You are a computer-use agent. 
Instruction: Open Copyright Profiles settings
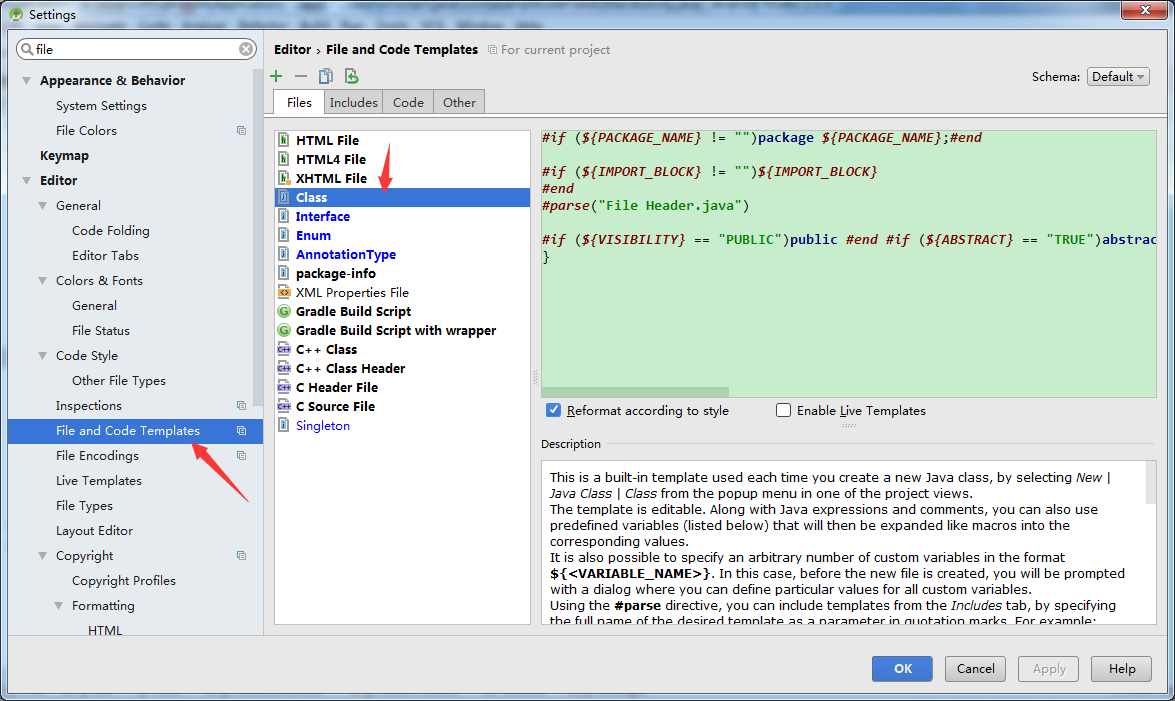[124, 580]
